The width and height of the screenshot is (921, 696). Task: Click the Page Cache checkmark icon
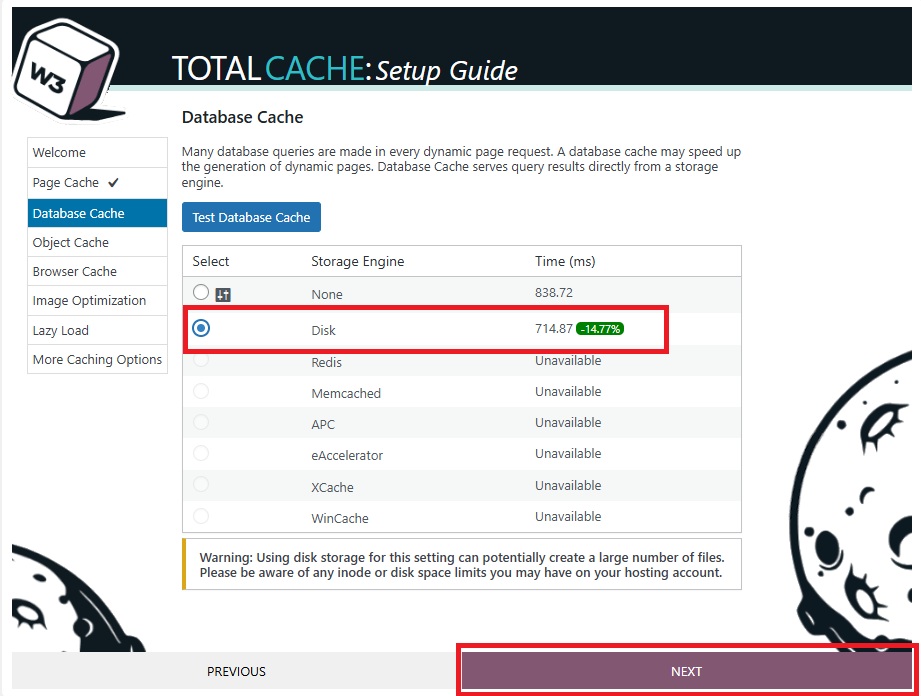point(113,183)
